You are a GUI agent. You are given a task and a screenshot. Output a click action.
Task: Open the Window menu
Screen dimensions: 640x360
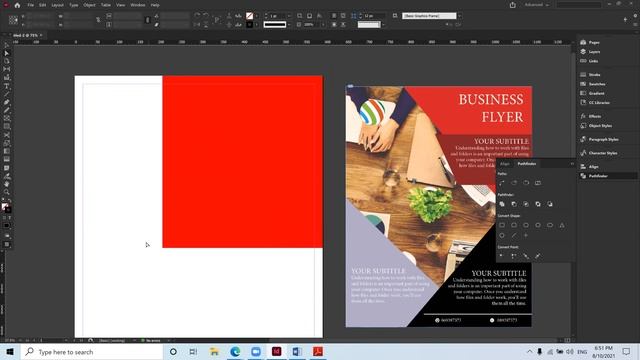pyautogui.click(x=138, y=5)
